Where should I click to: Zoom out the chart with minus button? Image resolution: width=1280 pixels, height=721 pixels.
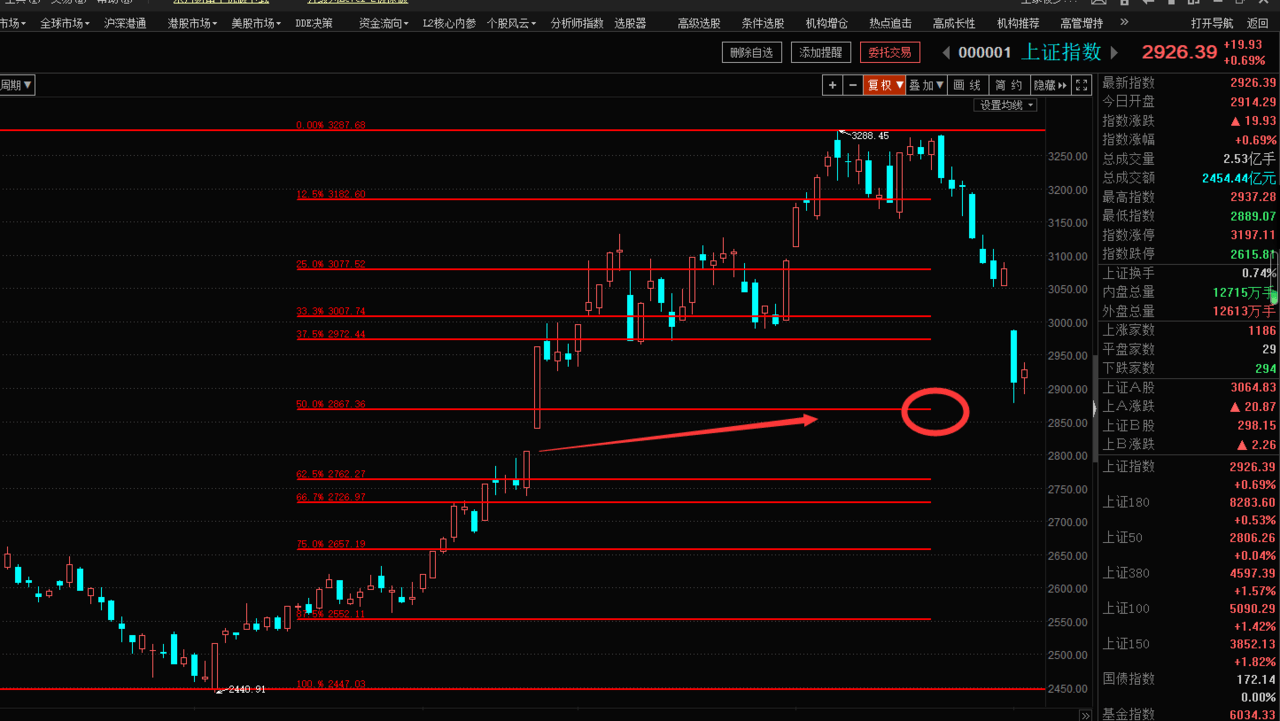point(853,86)
